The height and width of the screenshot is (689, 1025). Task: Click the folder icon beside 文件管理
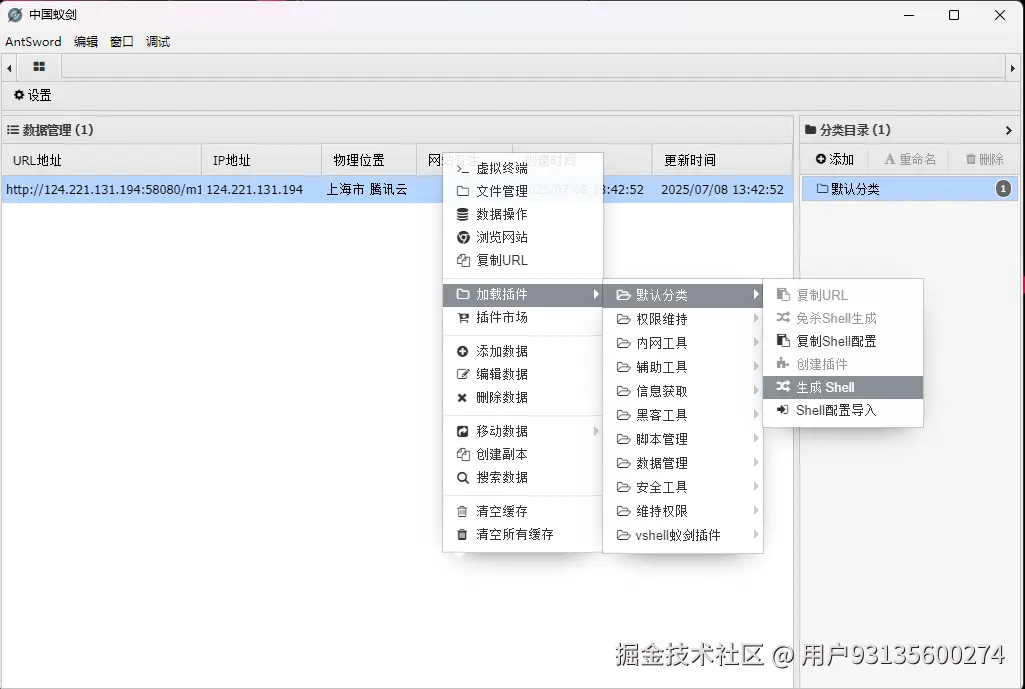pyautogui.click(x=463, y=191)
